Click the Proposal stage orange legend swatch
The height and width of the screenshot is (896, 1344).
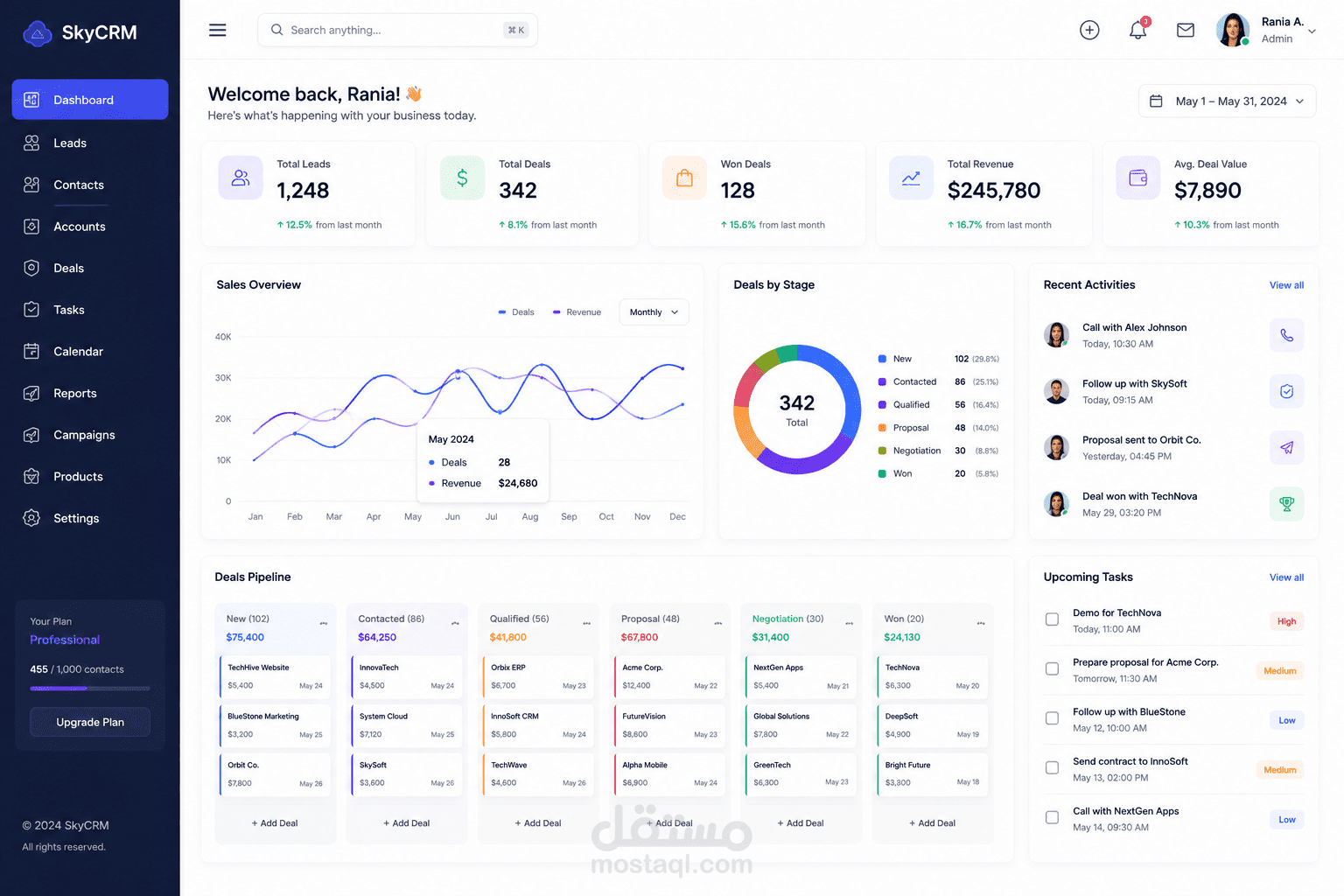pyautogui.click(x=882, y=428)
